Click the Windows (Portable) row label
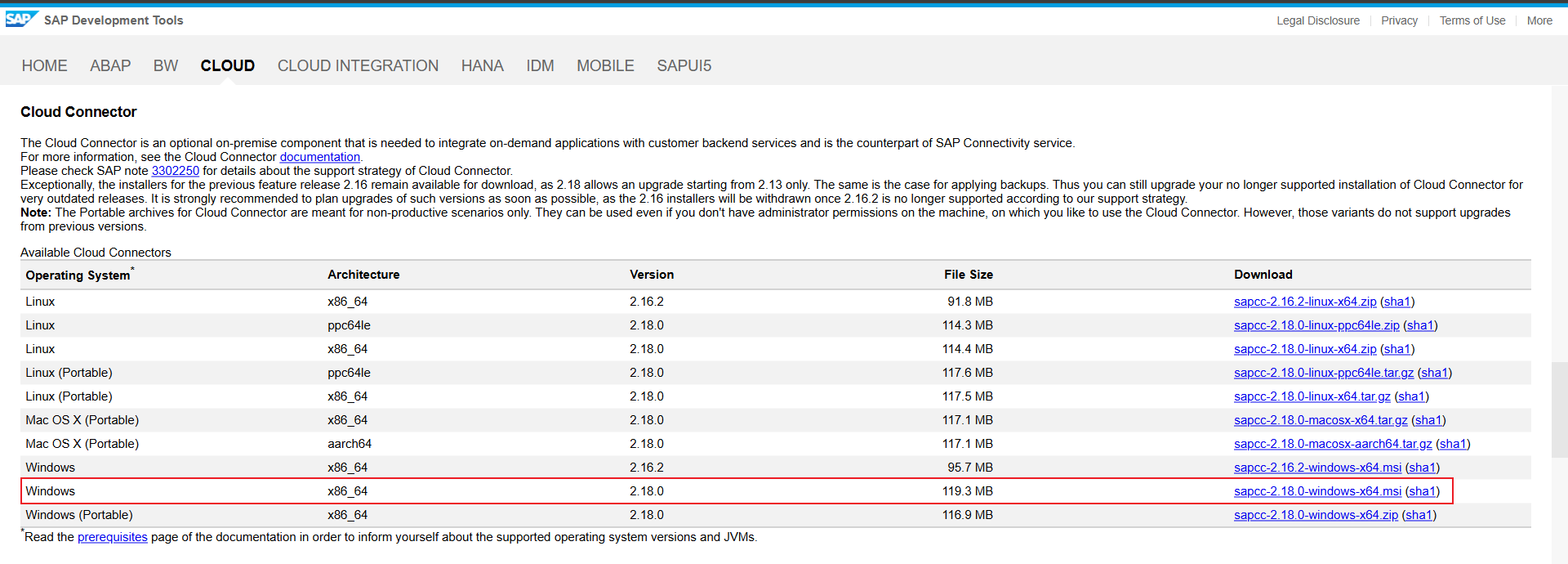1568x564 pixels. [x=79, y=515]
